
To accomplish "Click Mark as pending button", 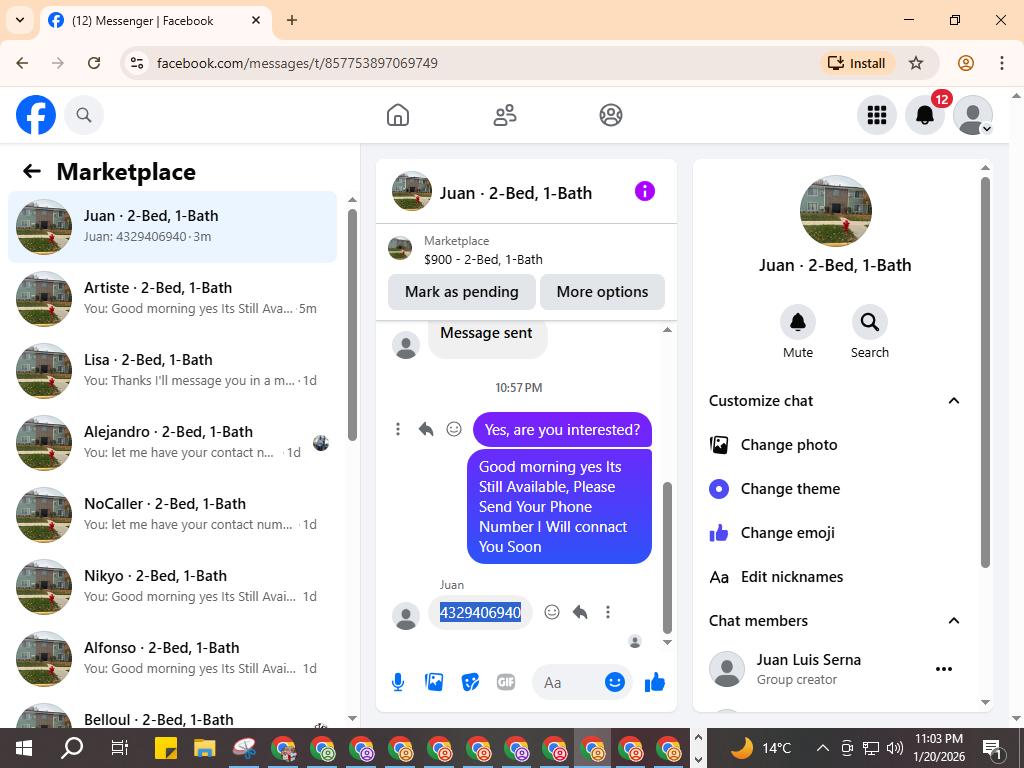I will [x=462, y=292].
